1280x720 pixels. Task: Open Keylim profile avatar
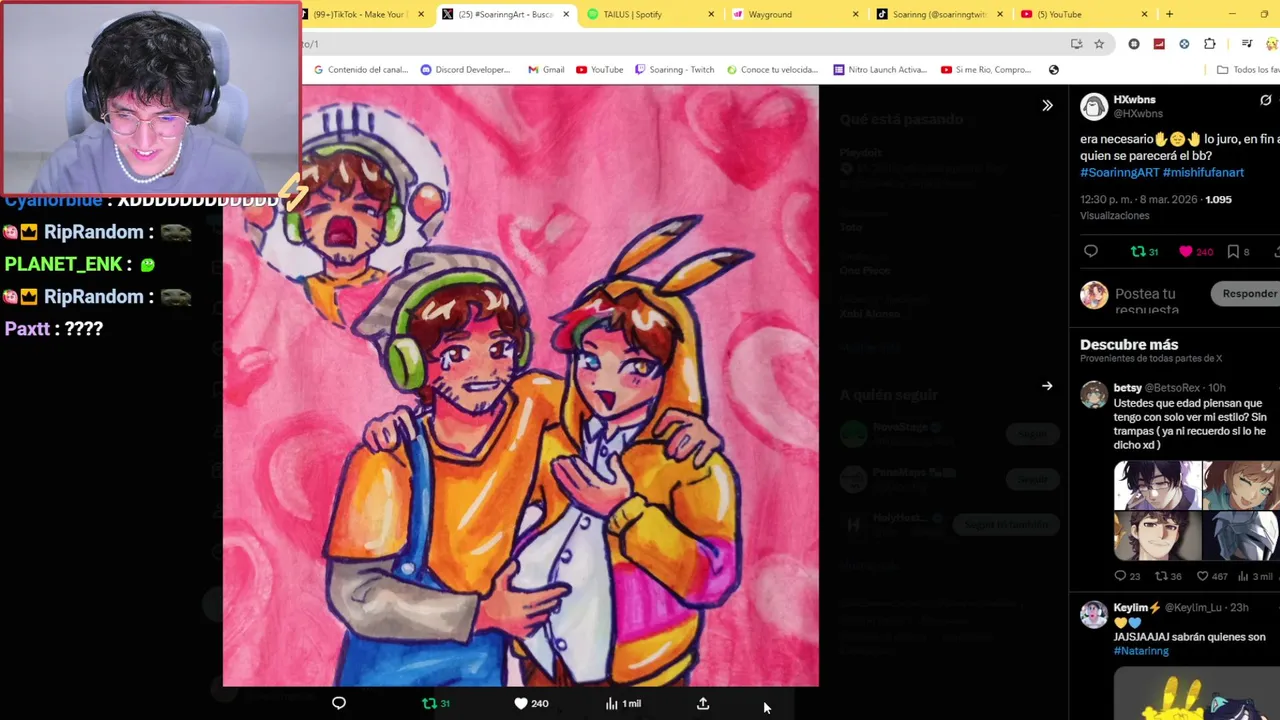[1094, 614]
